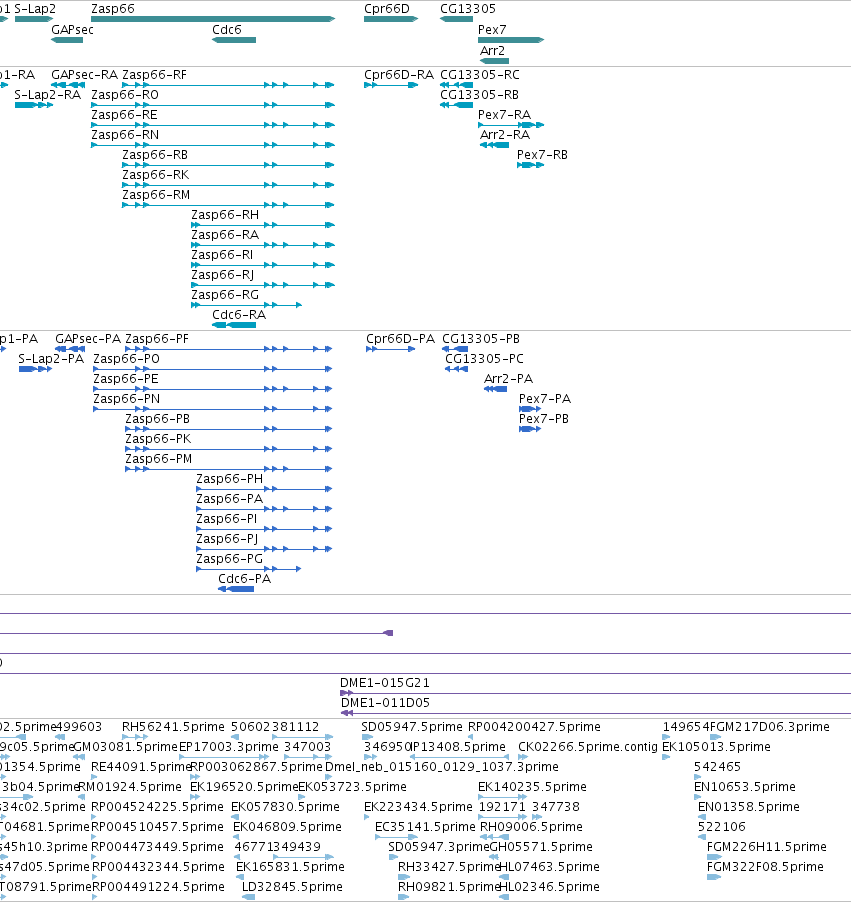Select the Pex7-PB protein label
The height and width of the screenshot is (902, 851).
point(544,419)
